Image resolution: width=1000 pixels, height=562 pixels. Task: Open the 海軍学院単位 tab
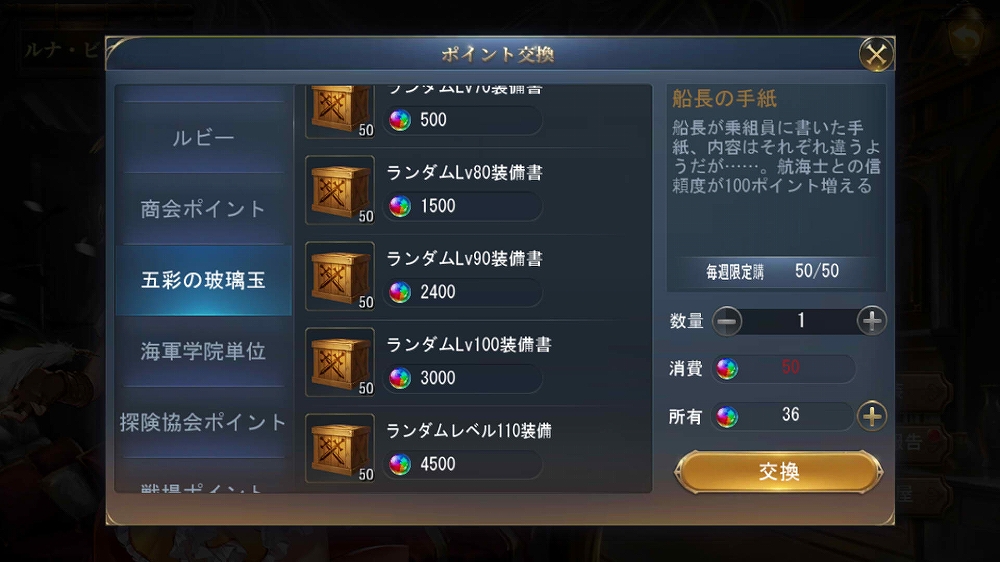pos(203,351)
